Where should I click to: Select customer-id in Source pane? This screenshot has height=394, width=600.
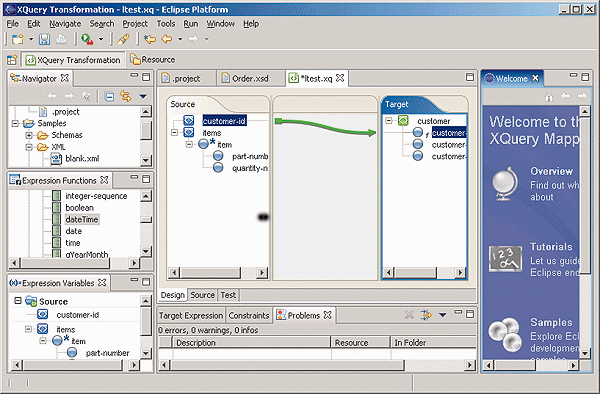pos(224,121)
